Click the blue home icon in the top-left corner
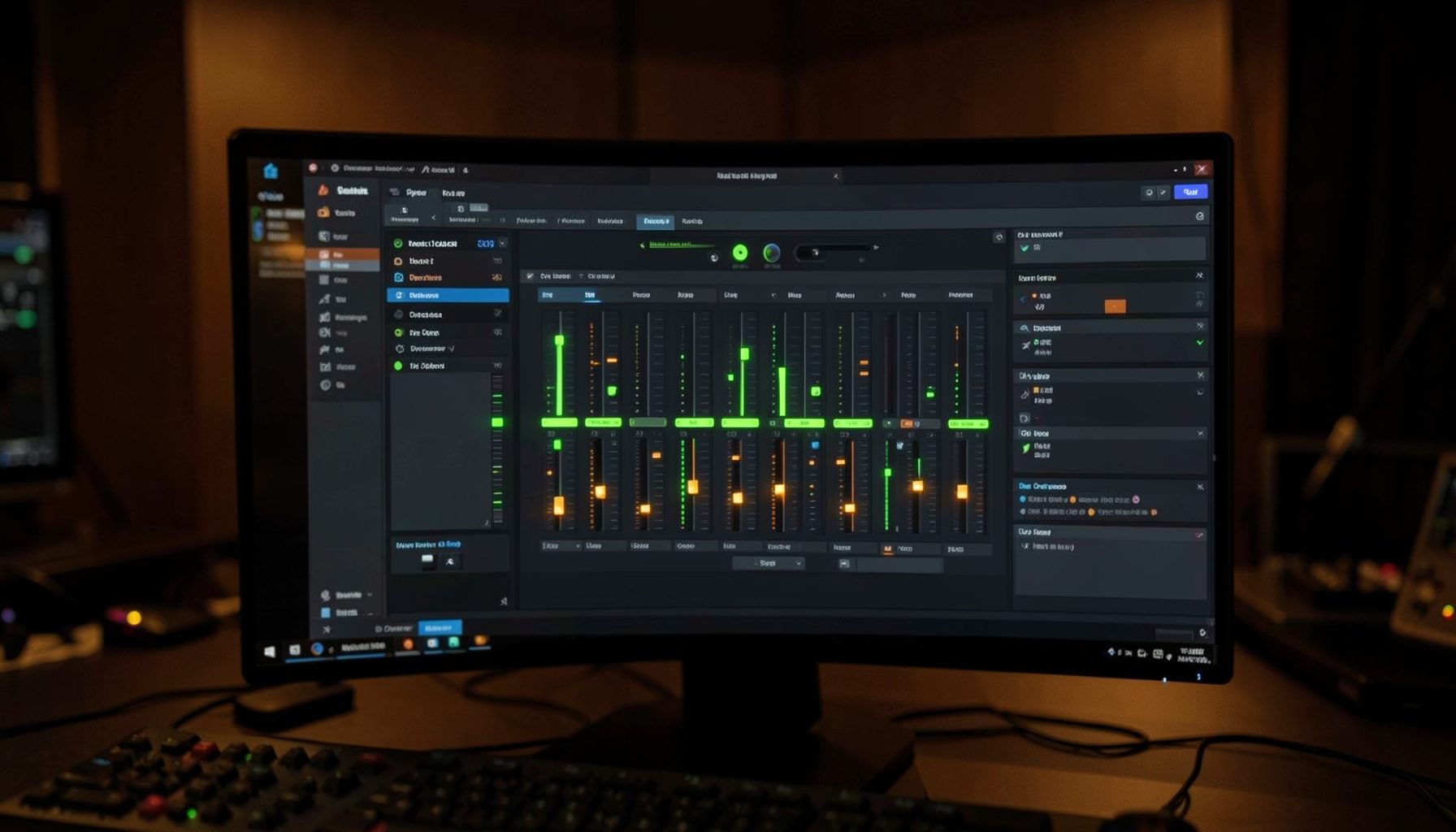Viewport: 1456px width, 832px height. (x=271, y=171)
